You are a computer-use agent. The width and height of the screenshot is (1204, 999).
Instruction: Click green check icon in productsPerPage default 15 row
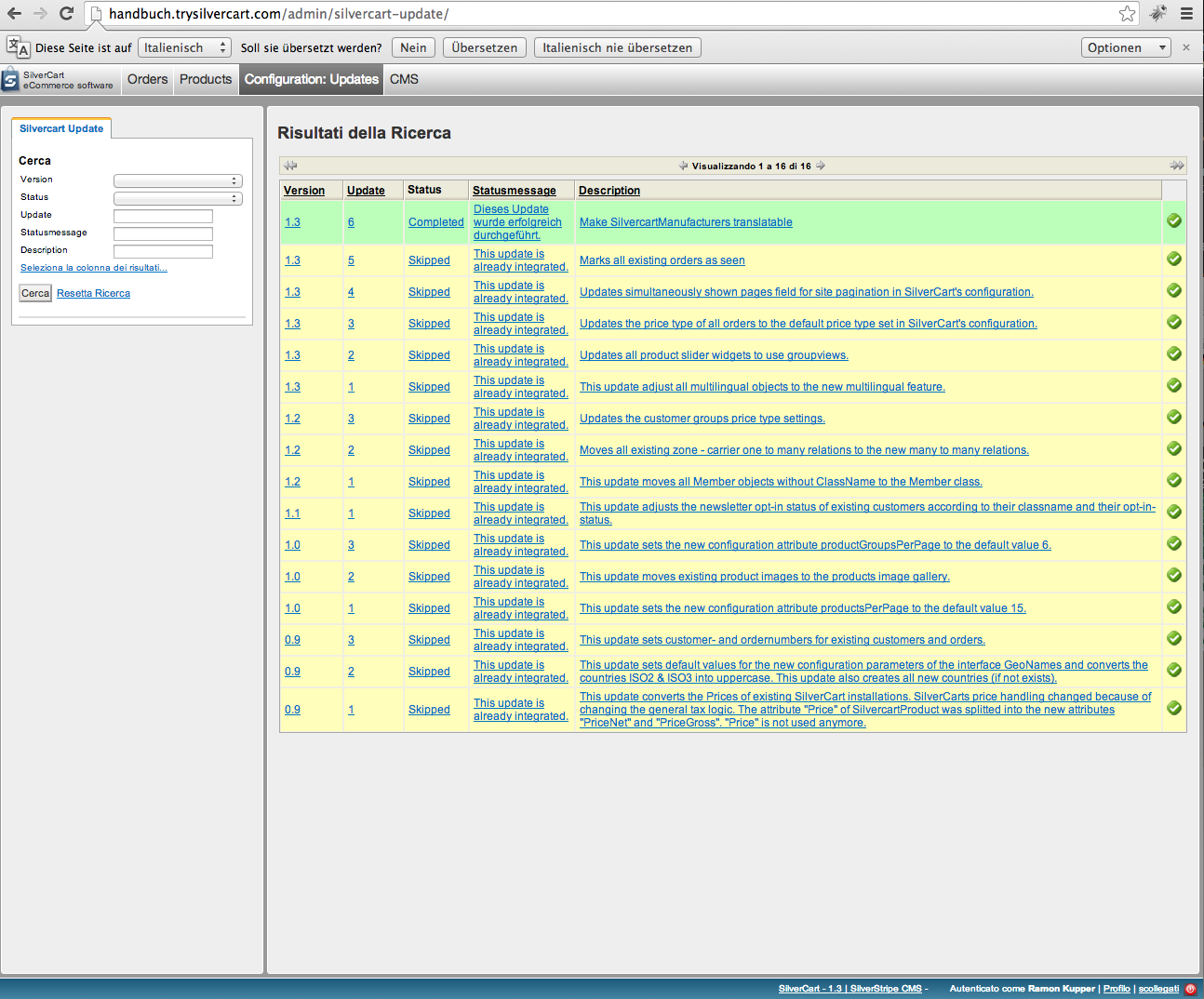click(1174, 606)
